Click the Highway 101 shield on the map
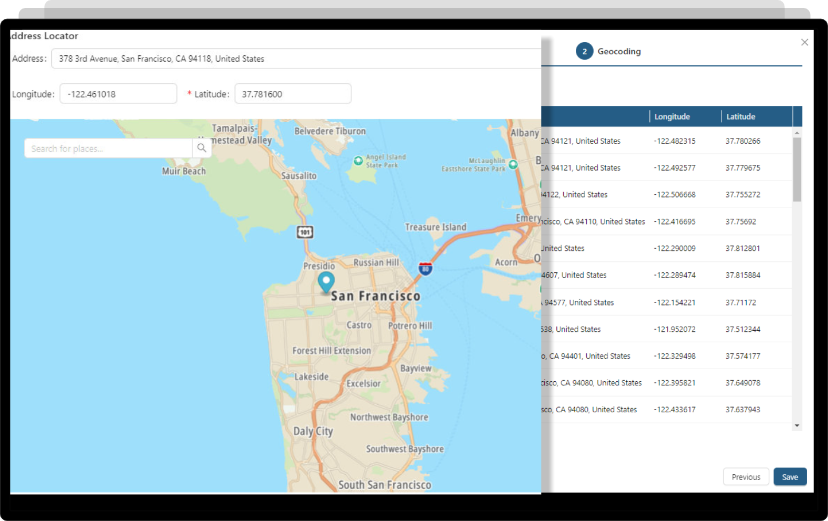The width and height of the screenshot is (828, 521). (x=305, y=232)
